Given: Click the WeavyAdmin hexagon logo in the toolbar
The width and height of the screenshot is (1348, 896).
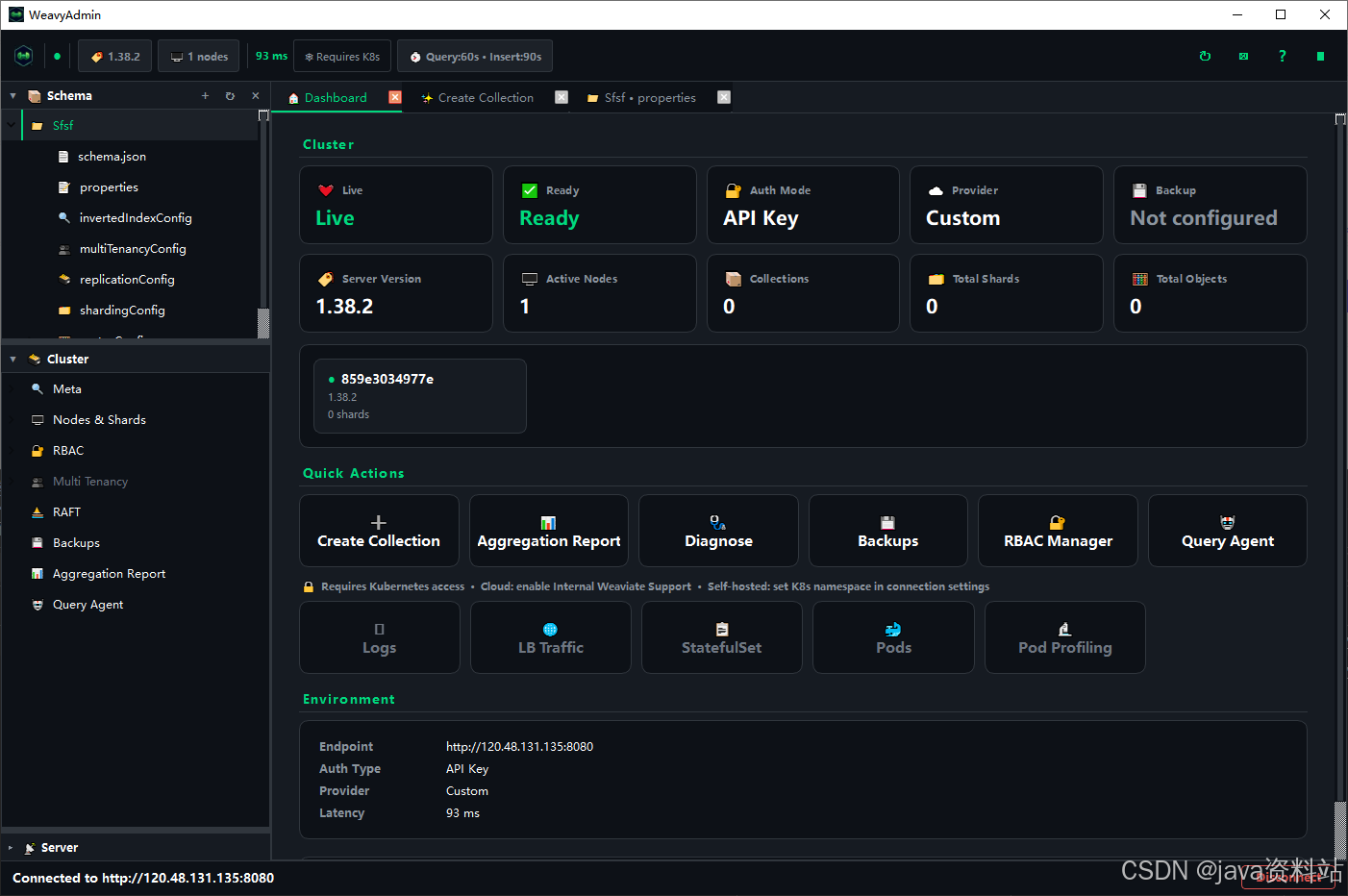Looking at the screenshot, I should pyautogui.click(x=24, y=57).
